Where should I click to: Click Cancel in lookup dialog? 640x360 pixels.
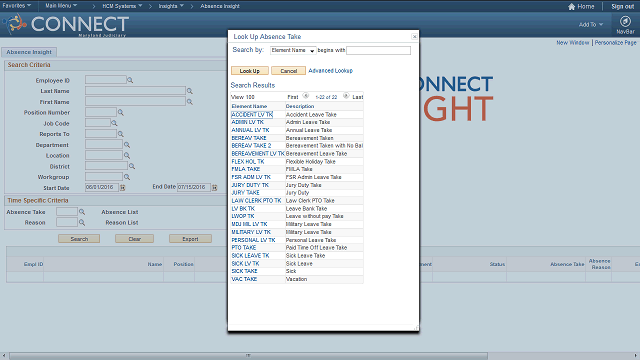(289, 71)
